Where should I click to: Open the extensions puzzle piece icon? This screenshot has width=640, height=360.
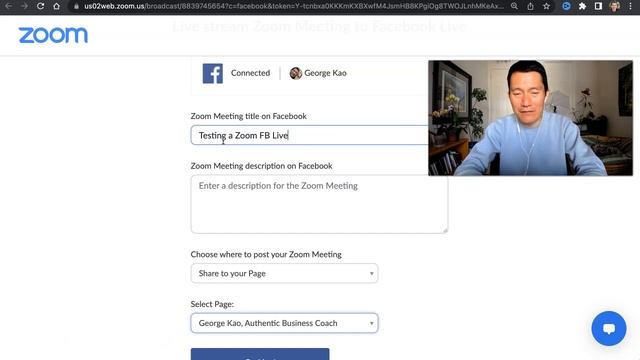582,6
